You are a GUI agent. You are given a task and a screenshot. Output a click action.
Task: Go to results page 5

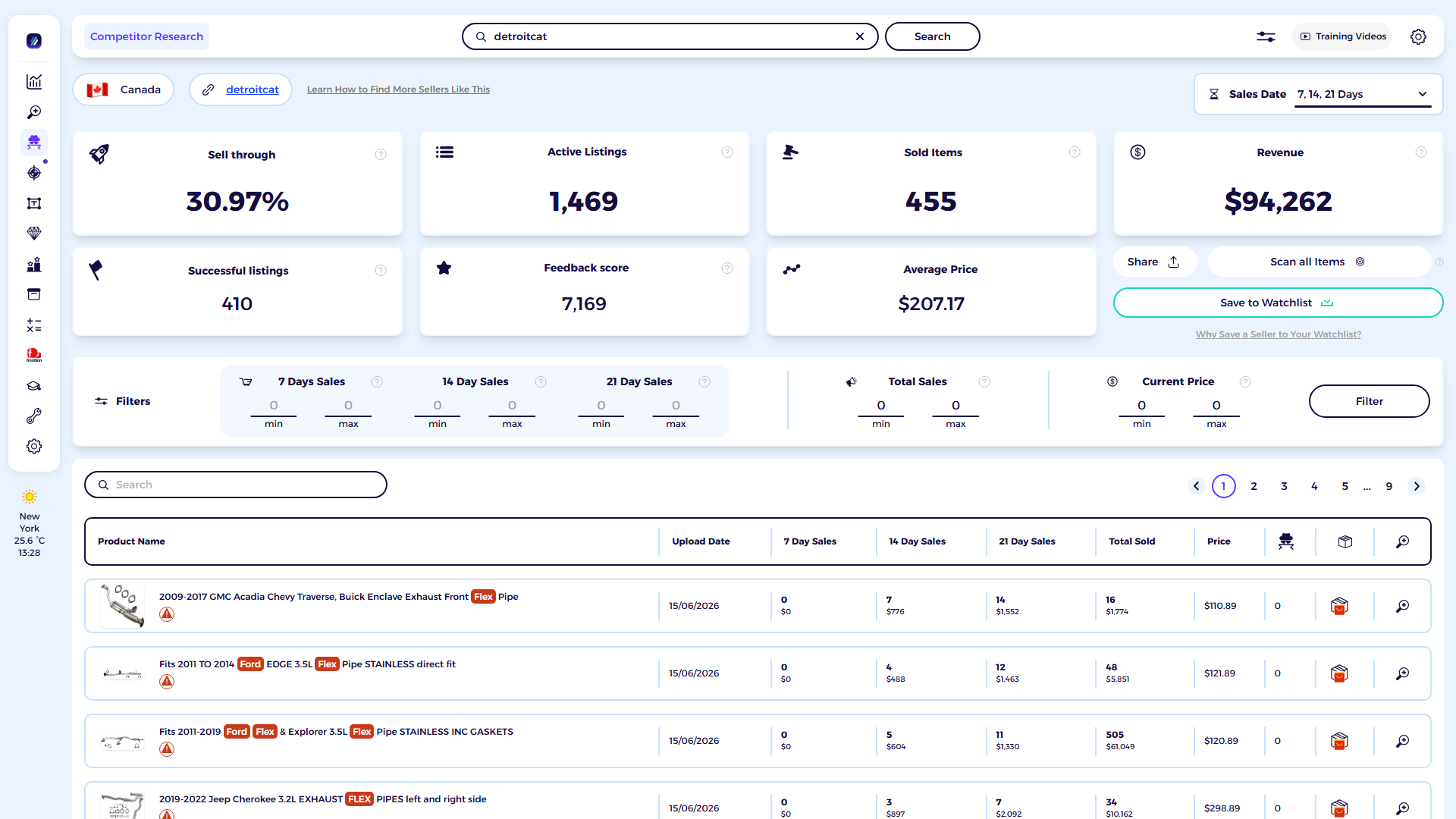coord(1345,486)
